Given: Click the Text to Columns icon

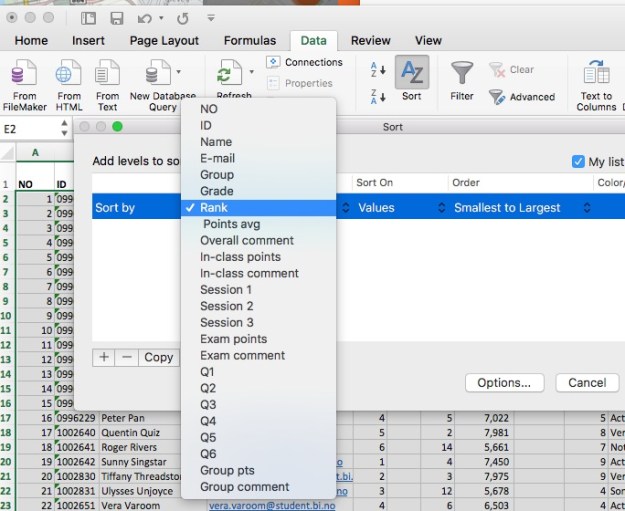Looking at the screenshot, I should click(x=596, y=74).
